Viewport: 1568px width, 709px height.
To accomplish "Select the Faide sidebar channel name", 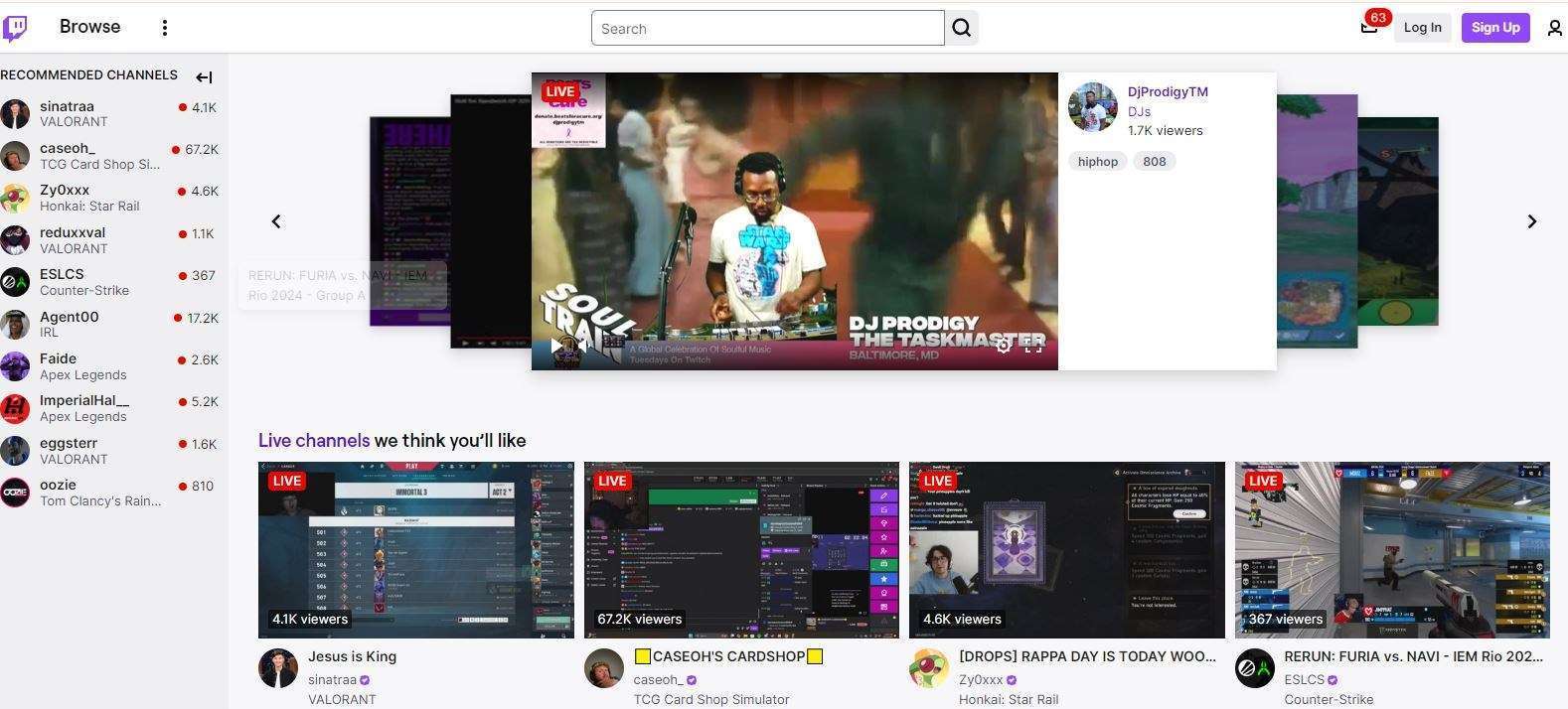I will (58, 358).
